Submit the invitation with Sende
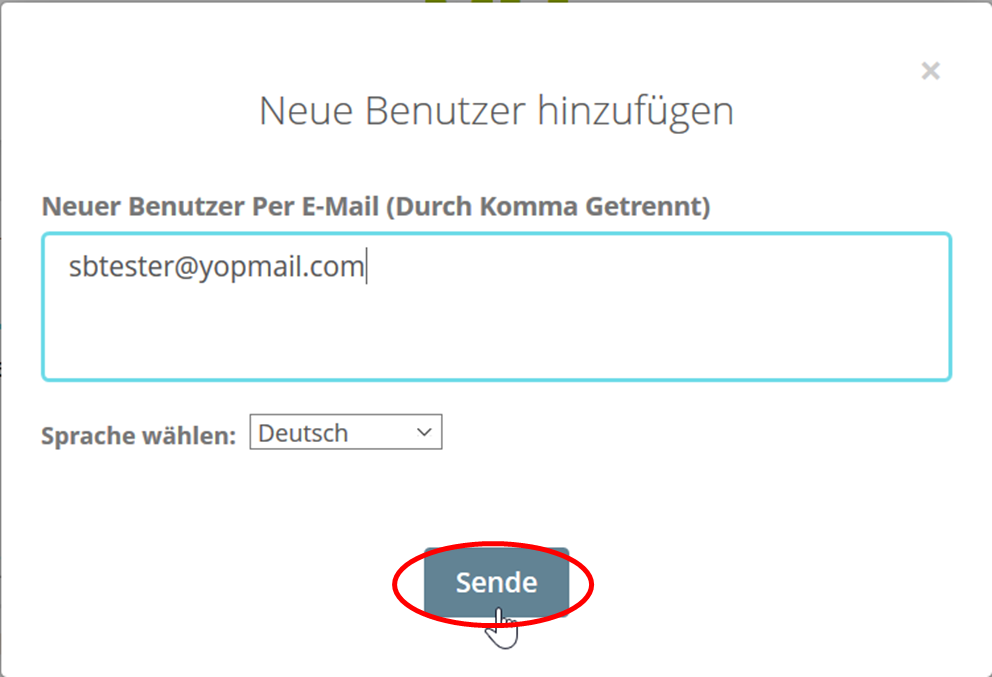 (496, 582)
